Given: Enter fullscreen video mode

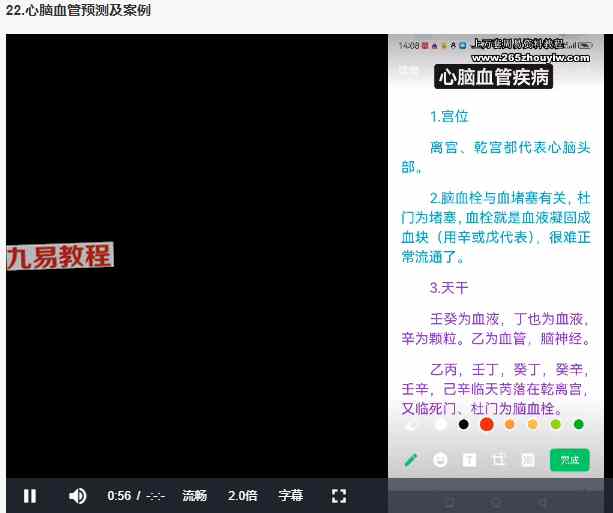Looking at the screenshot, I should coord(338,495).
